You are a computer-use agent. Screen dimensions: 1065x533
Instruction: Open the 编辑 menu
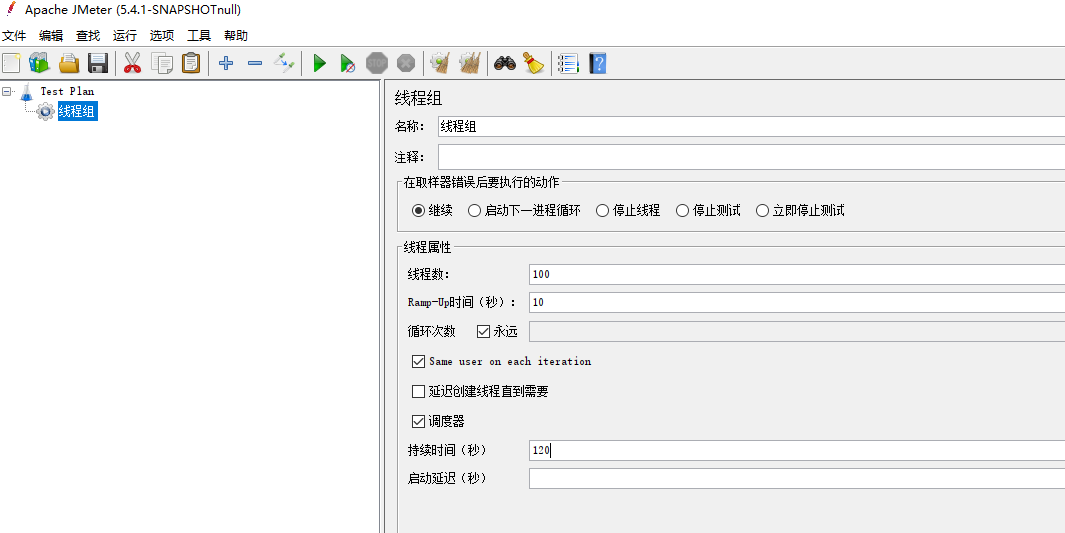pyautogui.click(x=51, y=36)
